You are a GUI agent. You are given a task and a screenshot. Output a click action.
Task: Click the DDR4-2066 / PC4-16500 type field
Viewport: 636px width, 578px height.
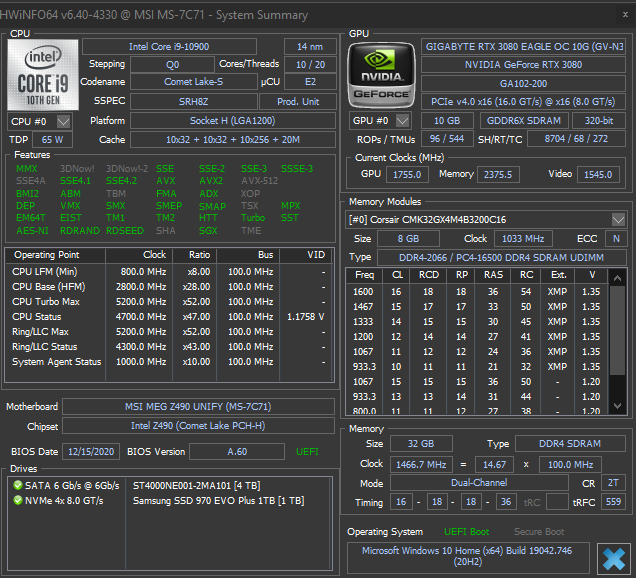pos(501,258)
